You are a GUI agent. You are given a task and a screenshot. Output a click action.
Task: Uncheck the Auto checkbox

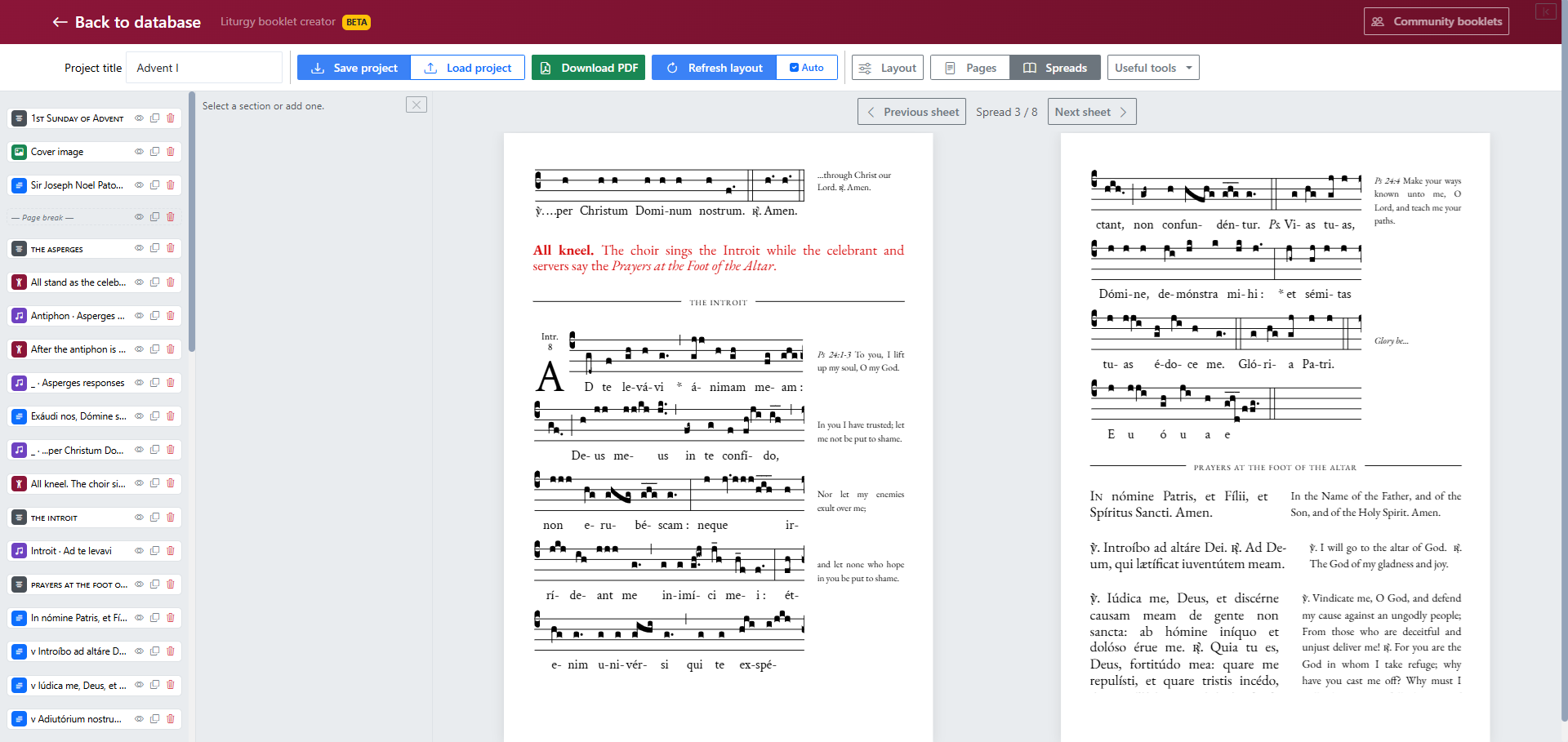pos(793,68)
